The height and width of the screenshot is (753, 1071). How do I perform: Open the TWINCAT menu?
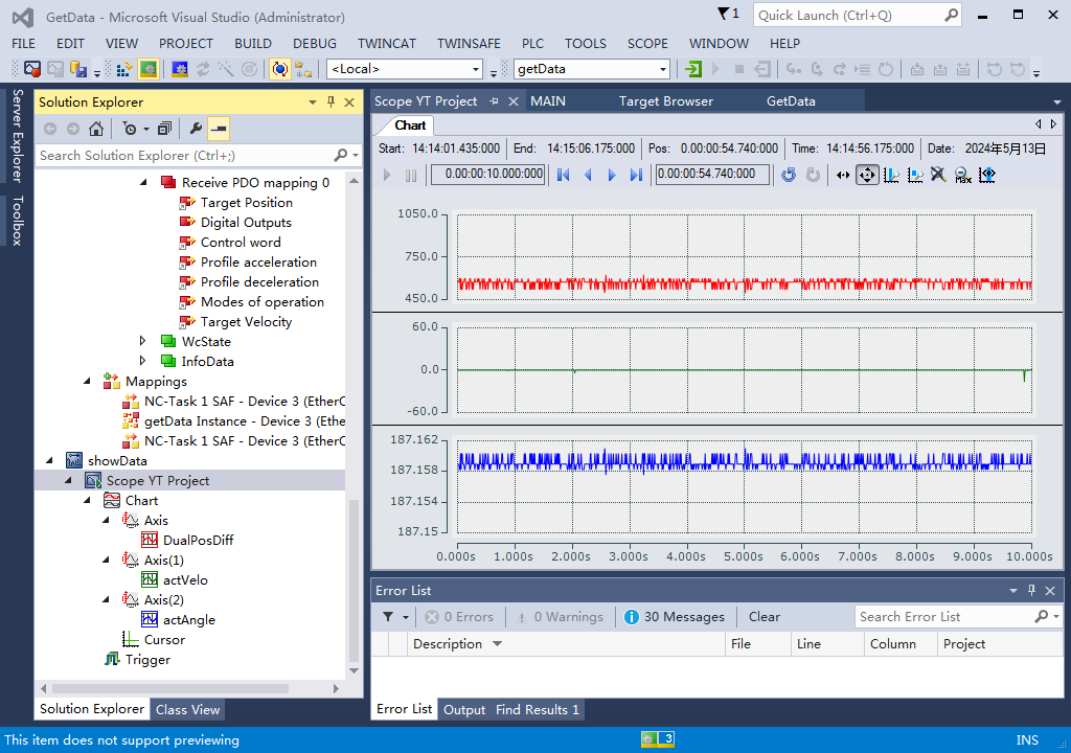[x=387, y=43]
